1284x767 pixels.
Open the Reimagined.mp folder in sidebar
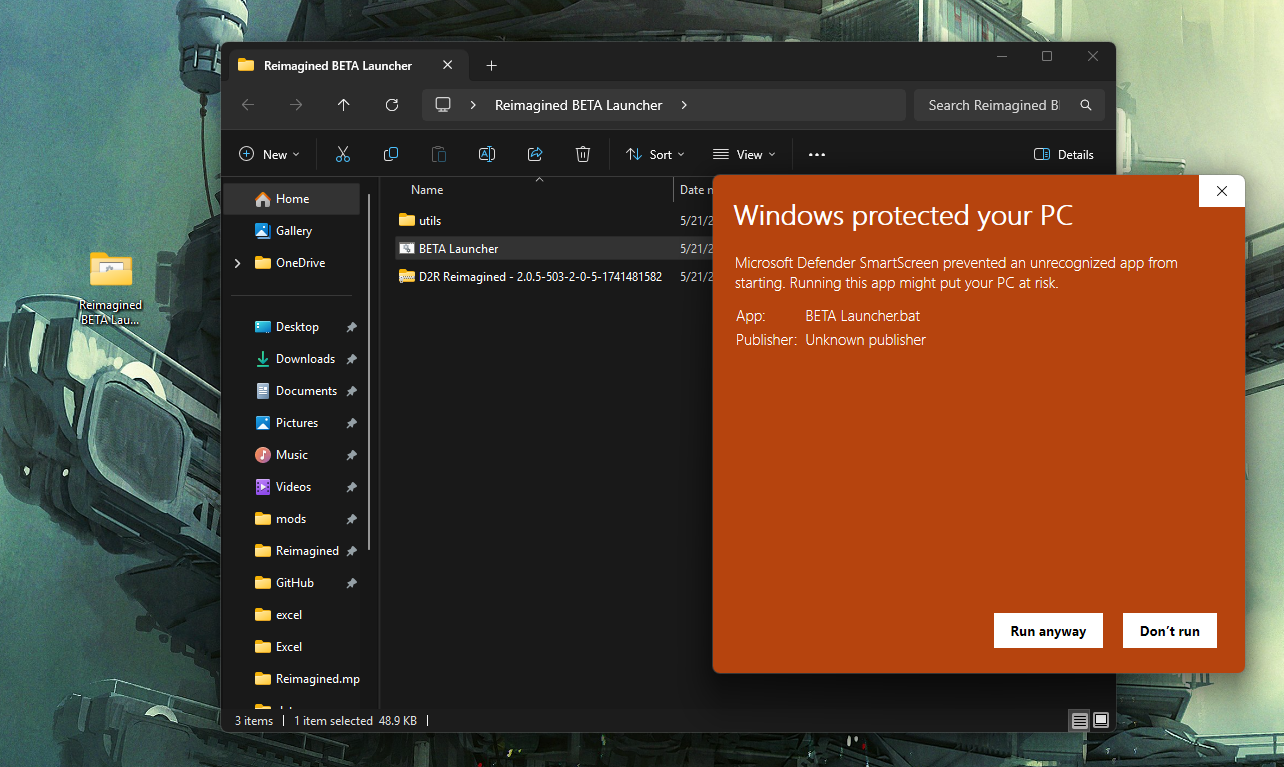pos(306,679)
